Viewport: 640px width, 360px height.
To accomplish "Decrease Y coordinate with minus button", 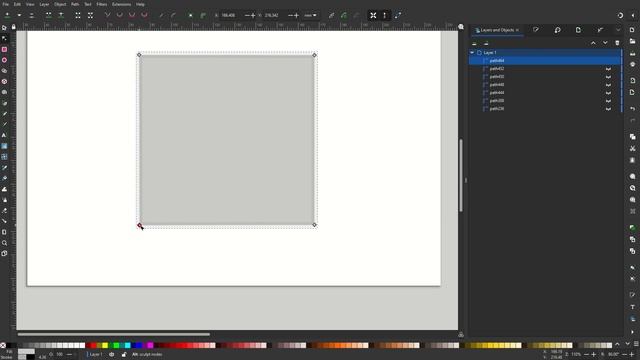I will (x=290, y=15).
